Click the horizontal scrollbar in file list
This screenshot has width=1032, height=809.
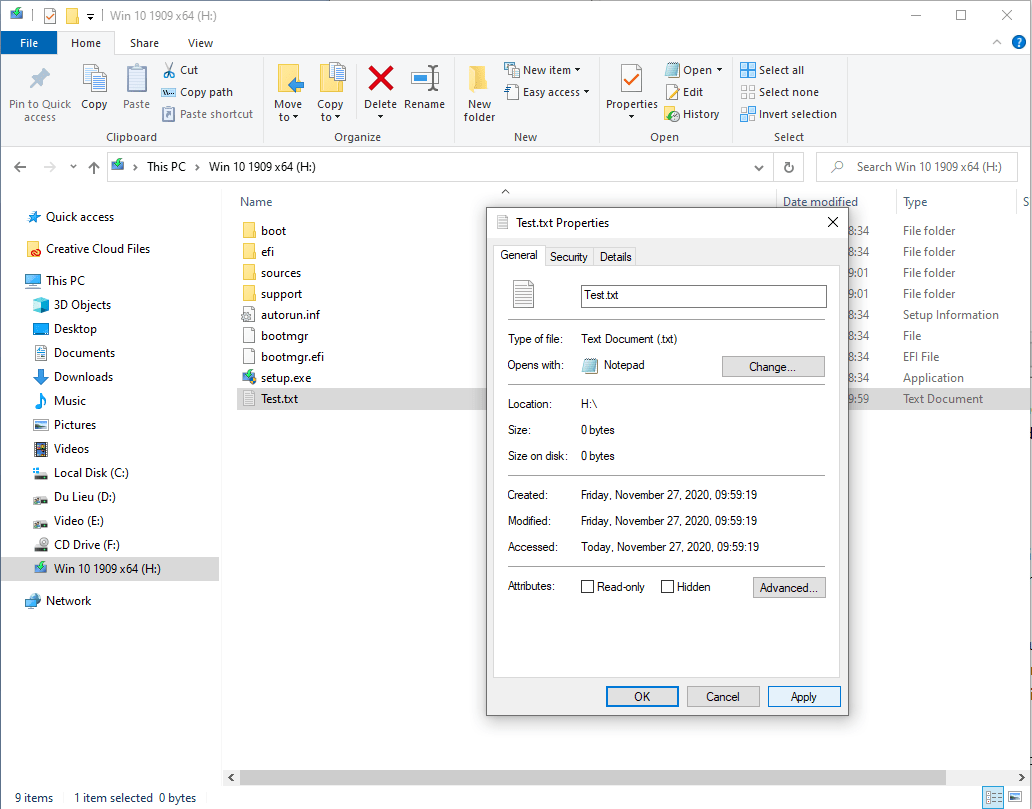click(x=592, y=777)
